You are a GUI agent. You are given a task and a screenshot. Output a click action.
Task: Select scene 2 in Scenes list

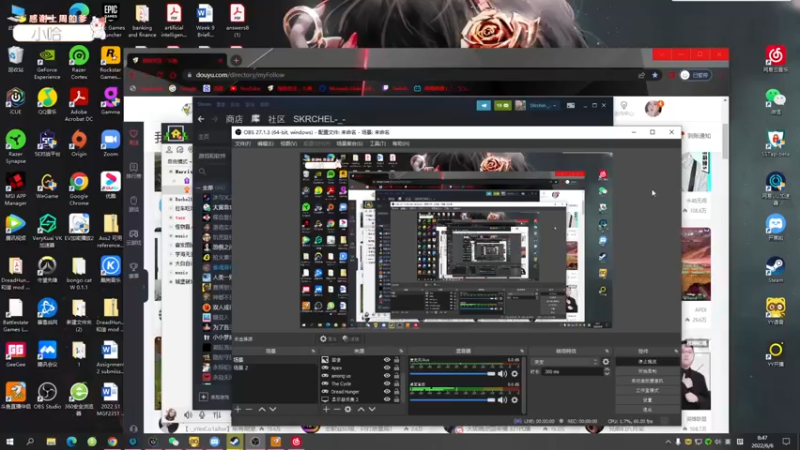274,368
